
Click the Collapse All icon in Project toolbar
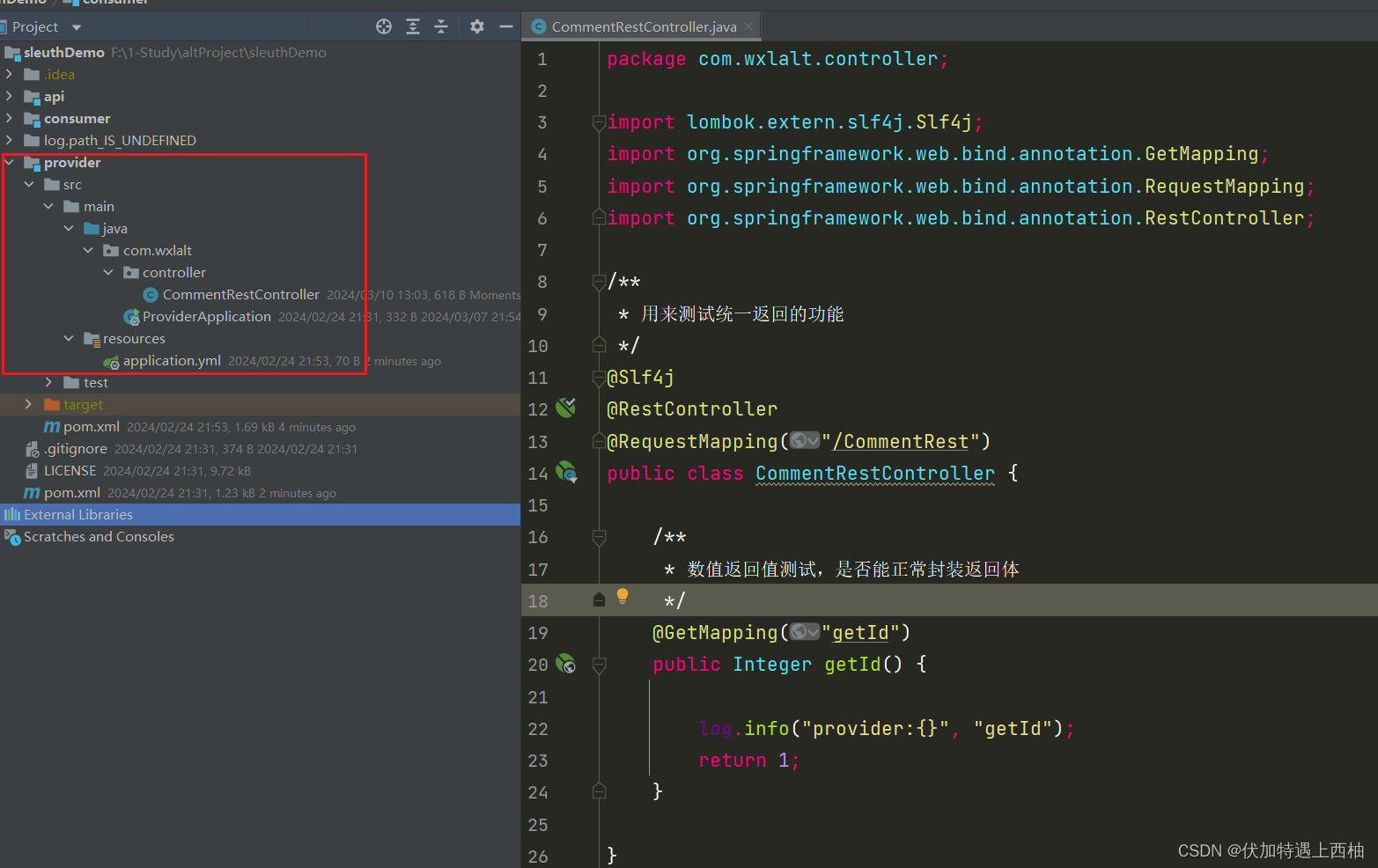click(x=440, y=26)
